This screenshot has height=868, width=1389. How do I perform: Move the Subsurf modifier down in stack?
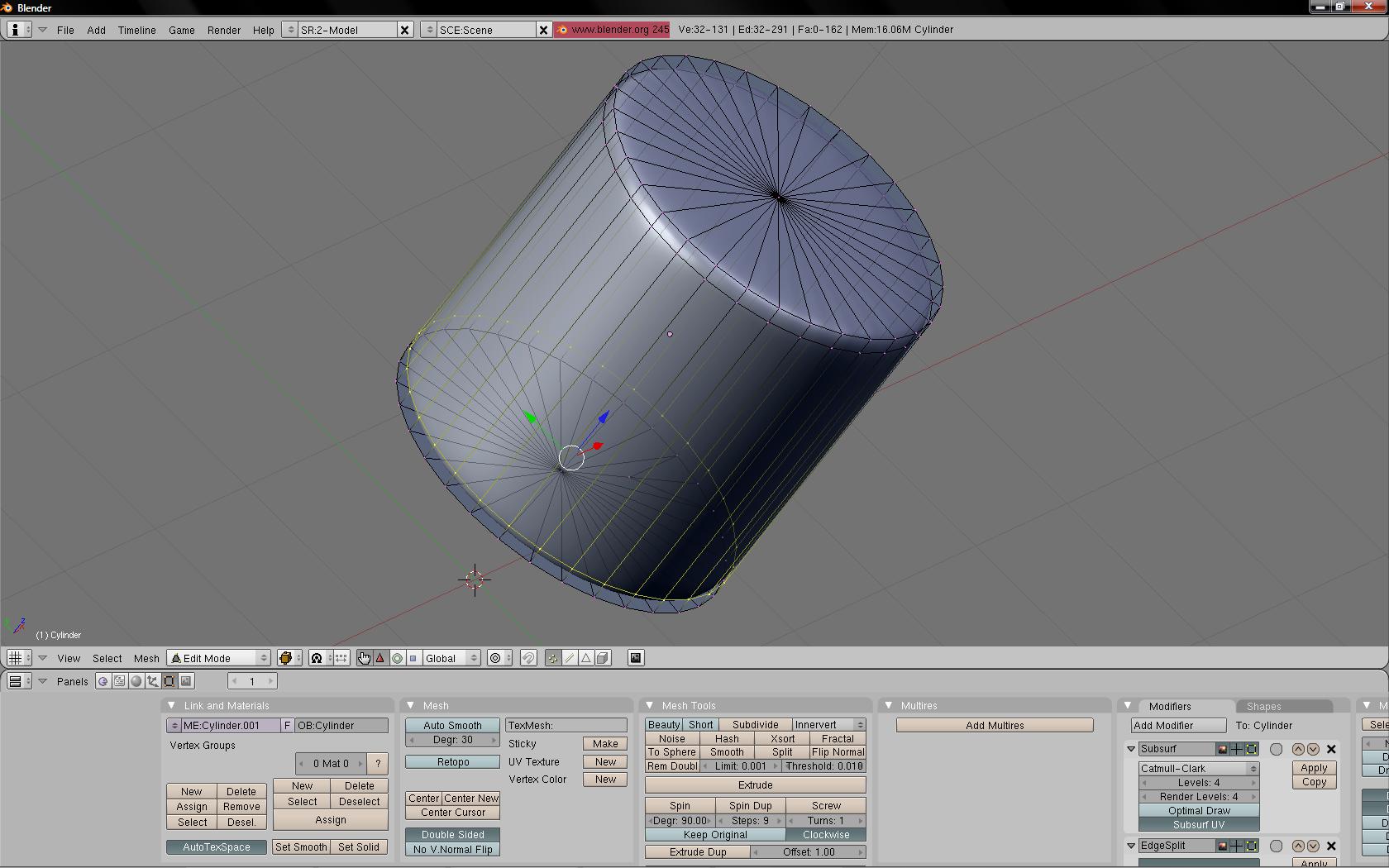coord(1313,749)
